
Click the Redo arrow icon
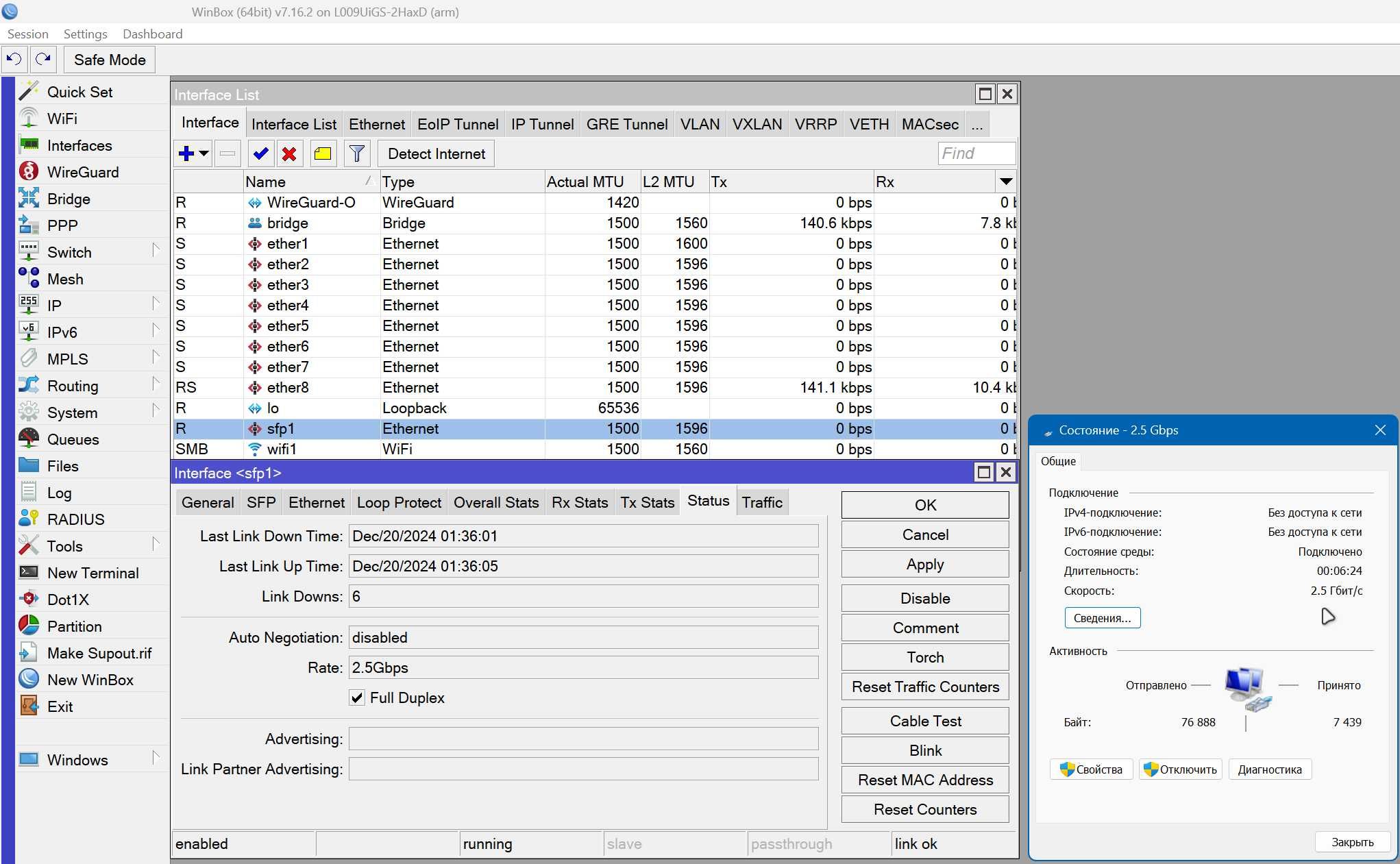click(43, 60)
